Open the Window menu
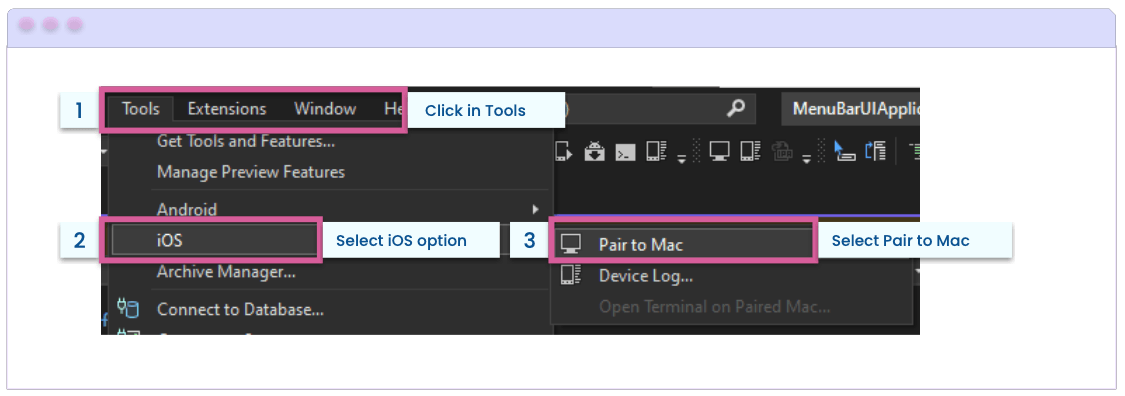This screenshot has width=1125, height=396. [x=325, y=109]
